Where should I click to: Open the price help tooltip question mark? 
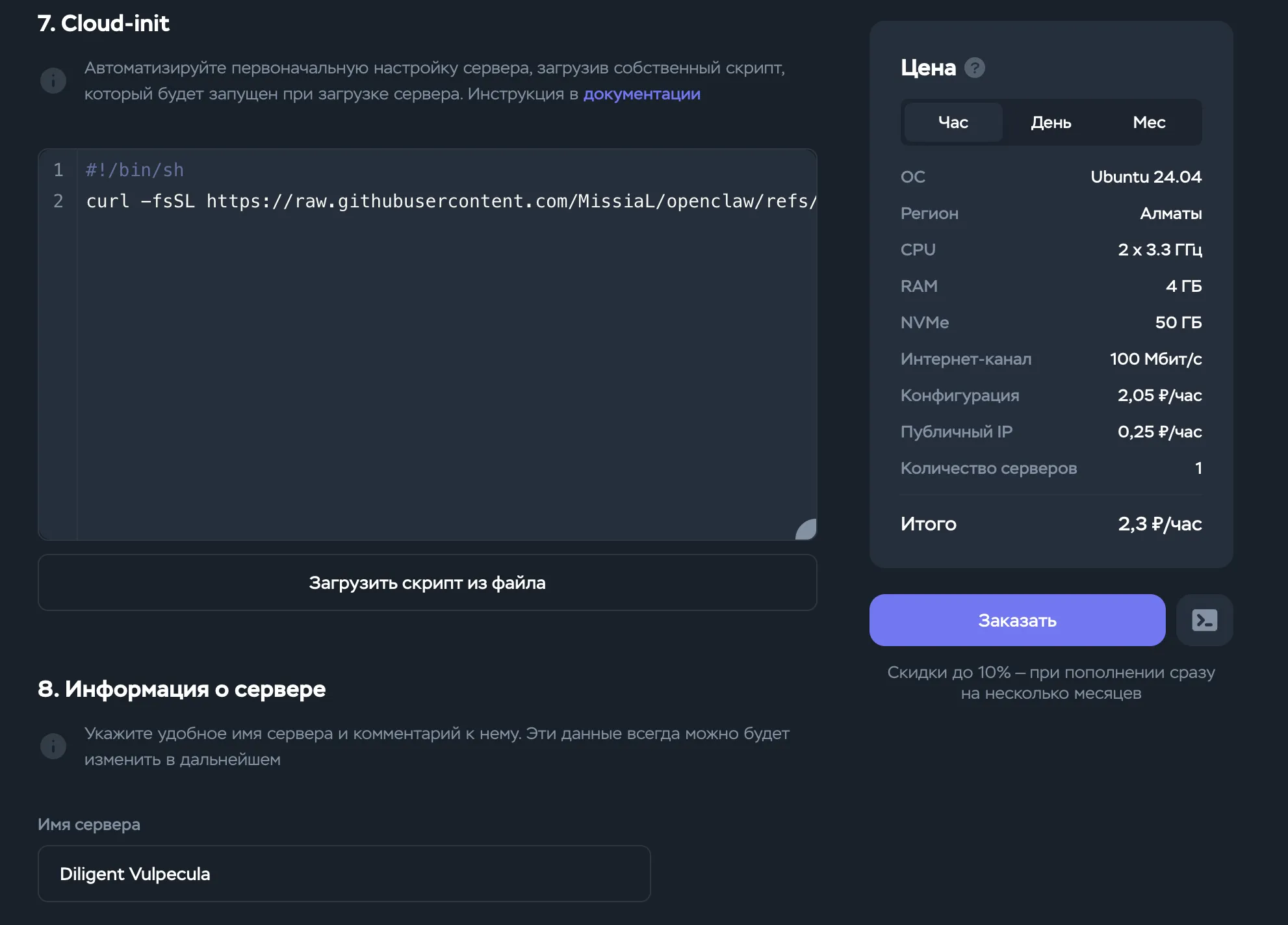point(975,68)
